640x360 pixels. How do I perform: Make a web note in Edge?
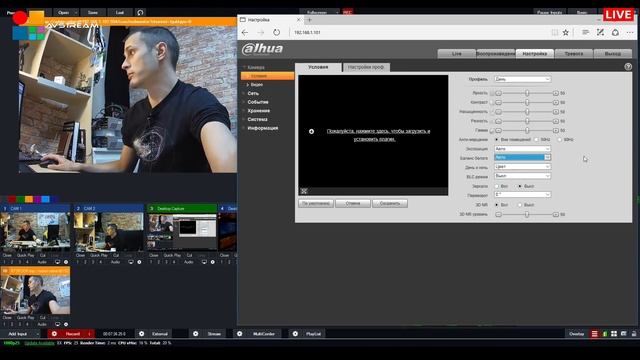point(600,32)
